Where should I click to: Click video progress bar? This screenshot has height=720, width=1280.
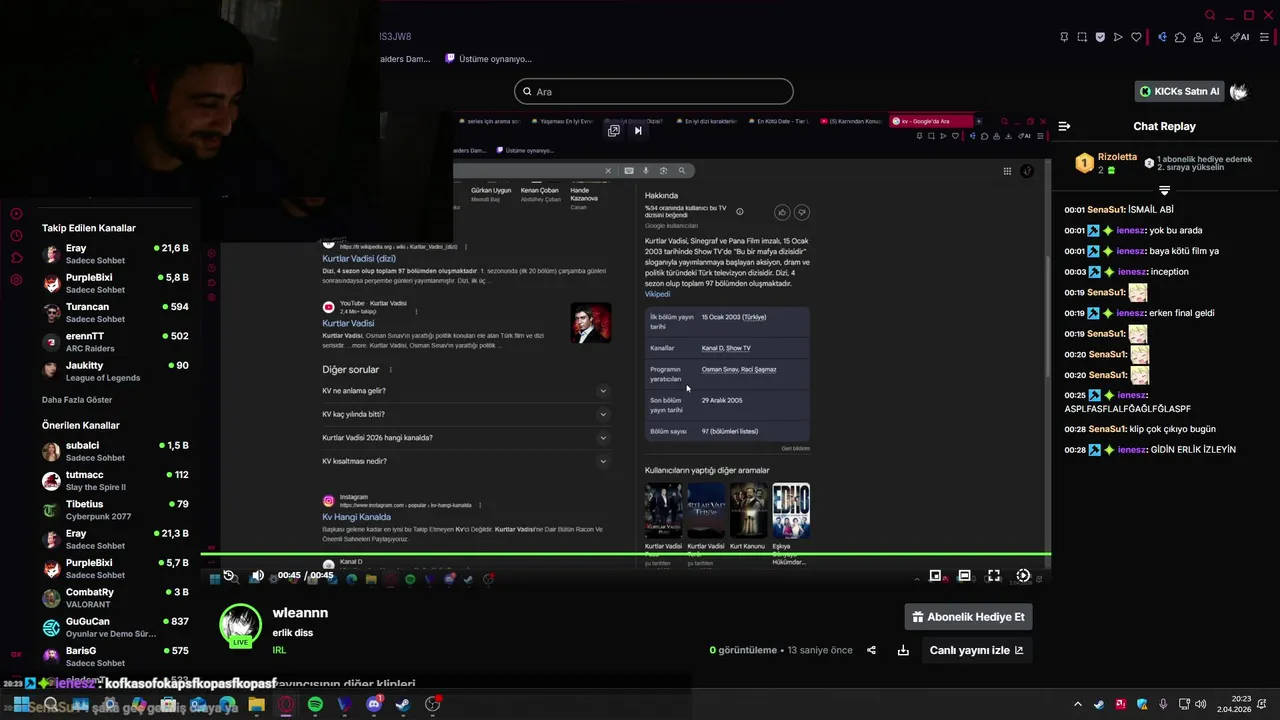click(x=625, y=554)
